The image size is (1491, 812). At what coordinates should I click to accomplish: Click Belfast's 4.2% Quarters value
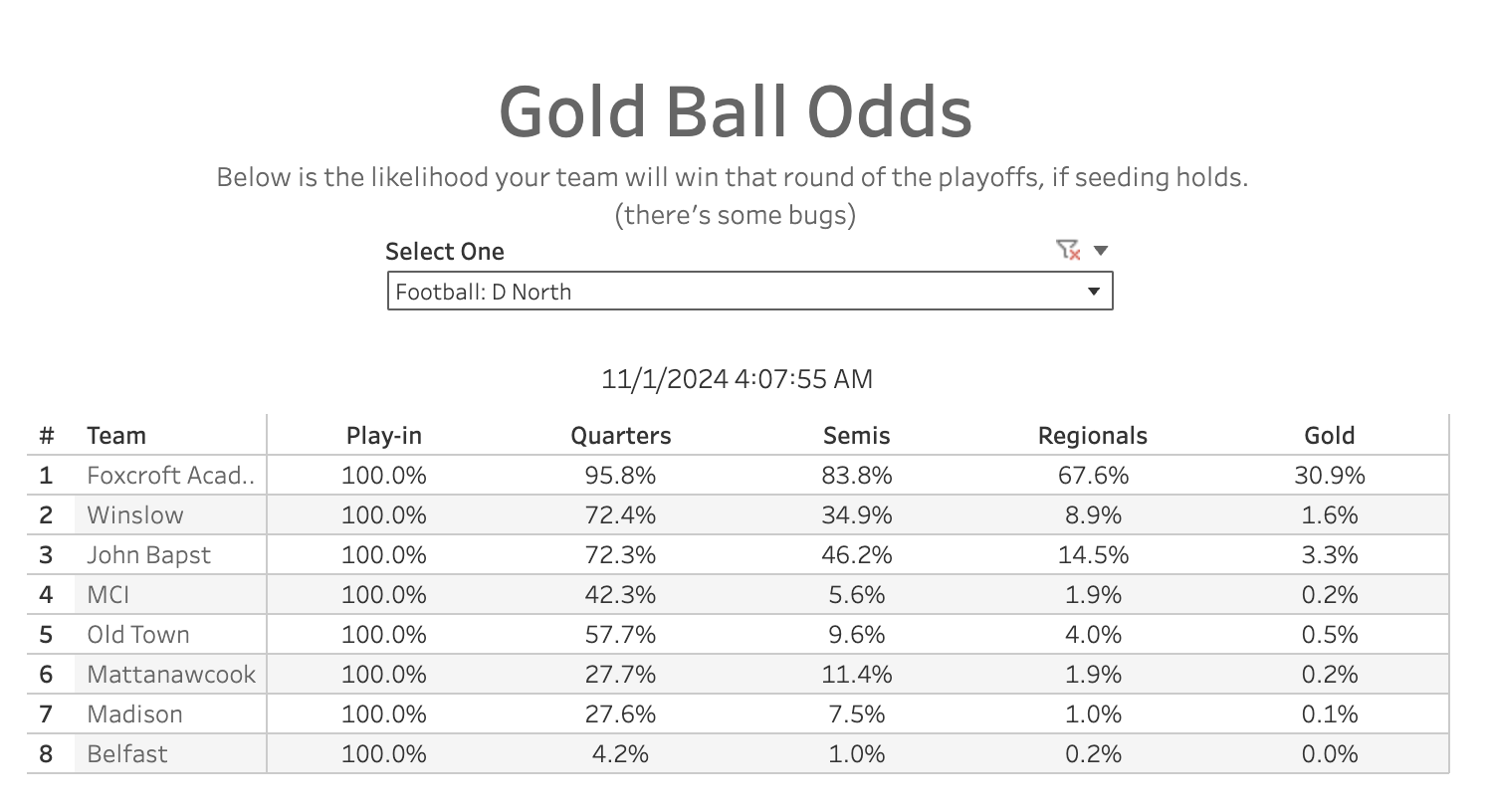coord(621,754)
